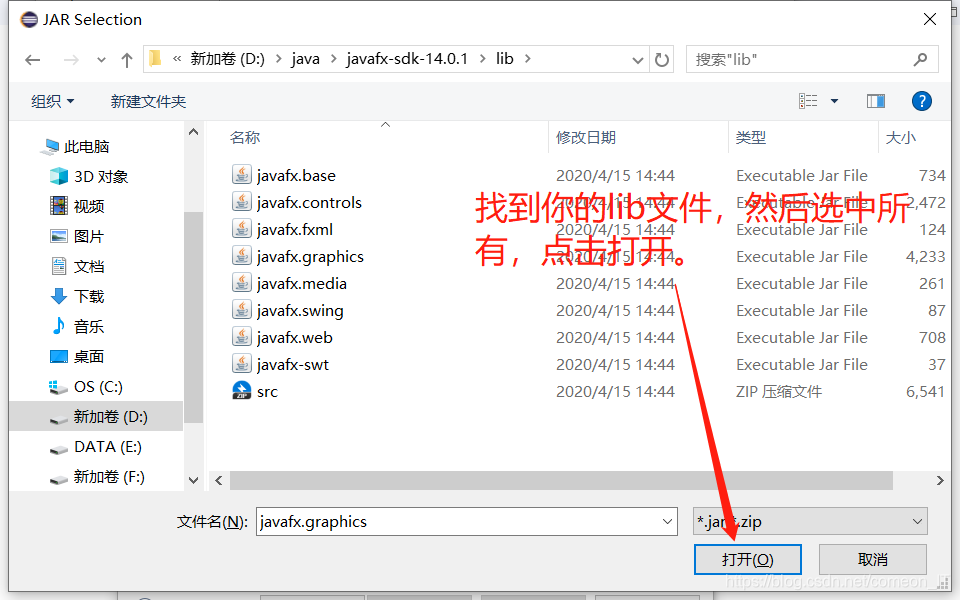The height and width of the screenshot is (600, 960).
Task: Select javafx.swing jar icon
Action: pos(242,310)
